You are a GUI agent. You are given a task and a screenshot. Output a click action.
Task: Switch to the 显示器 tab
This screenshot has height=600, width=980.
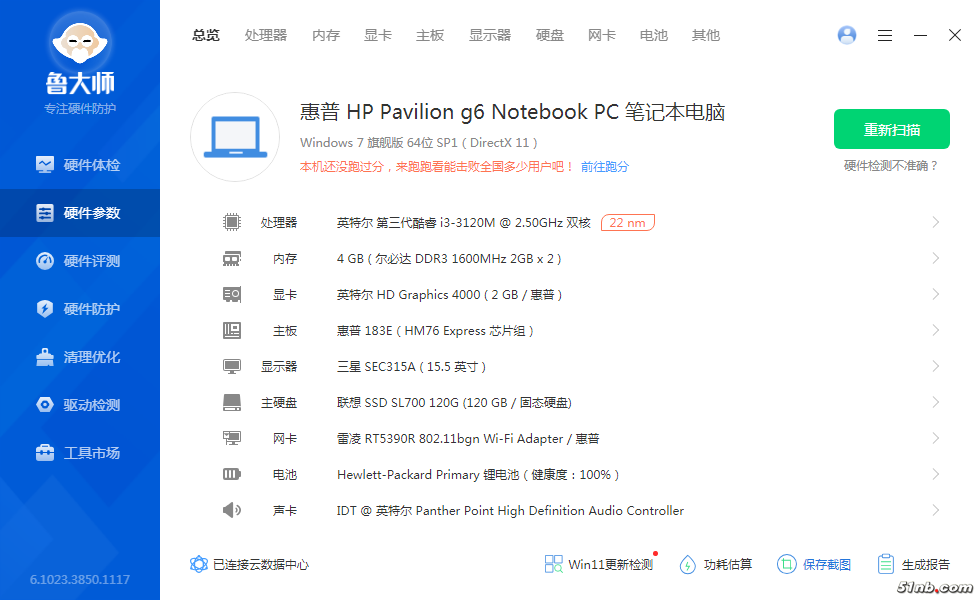490,35
